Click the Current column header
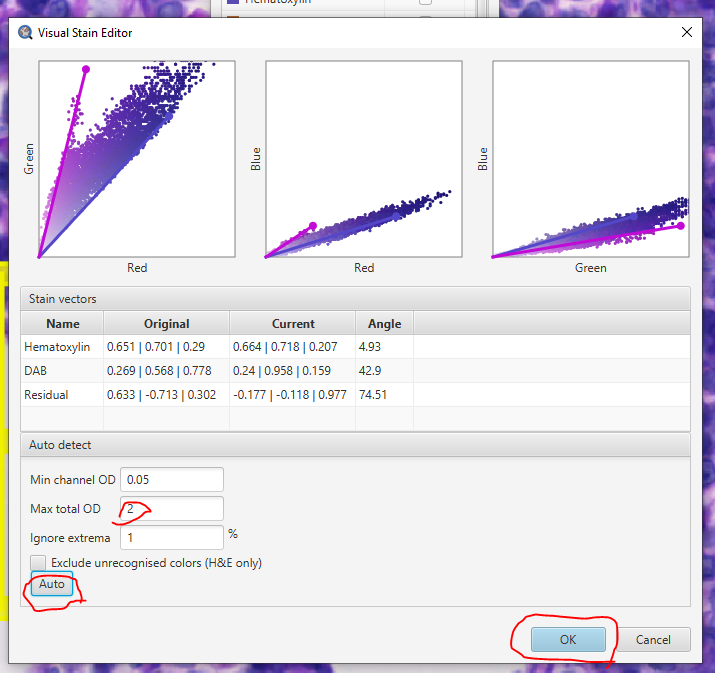Screen dimensions: 715x673 click(293, 323)
